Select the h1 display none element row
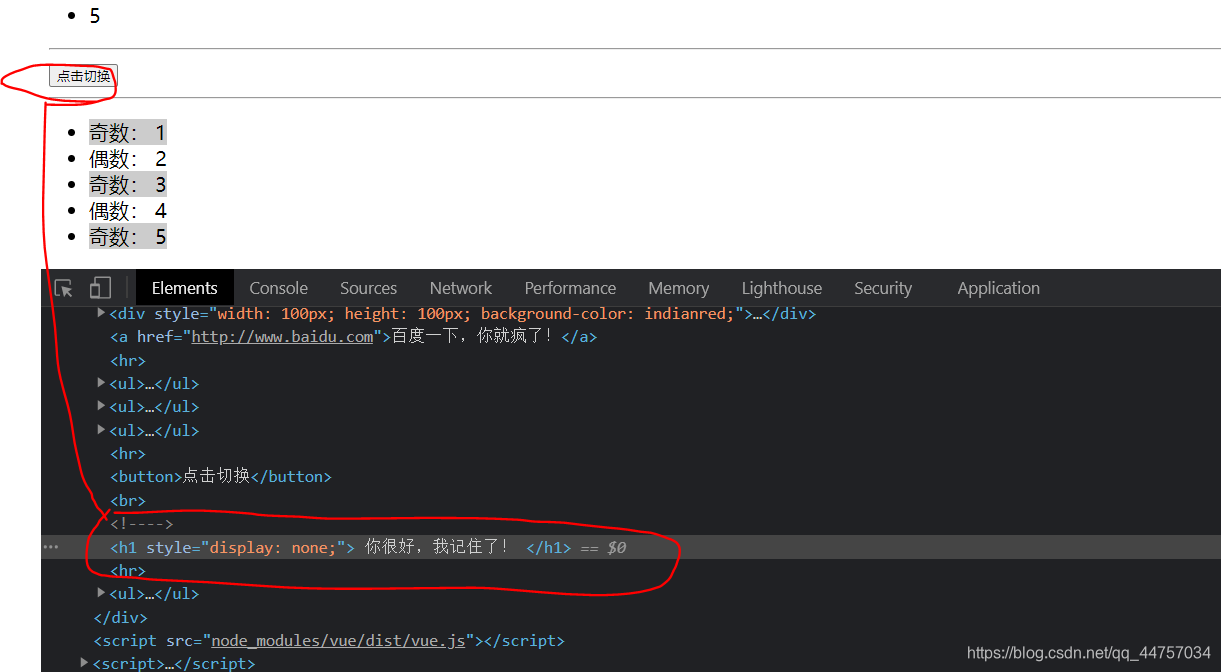The image size is (1221, 672). [x=631, y=547]
